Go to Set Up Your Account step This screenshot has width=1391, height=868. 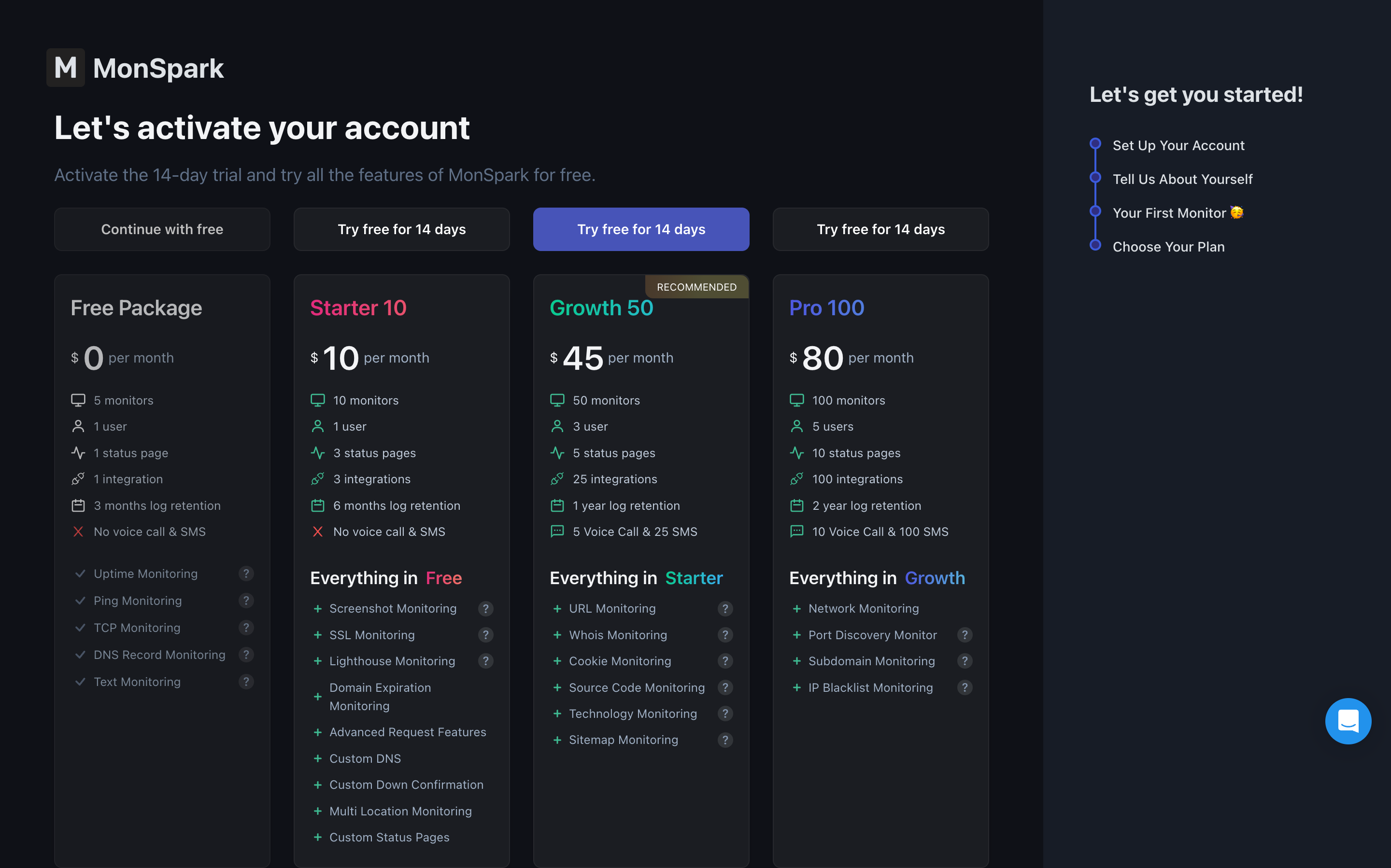point(1178,145)
